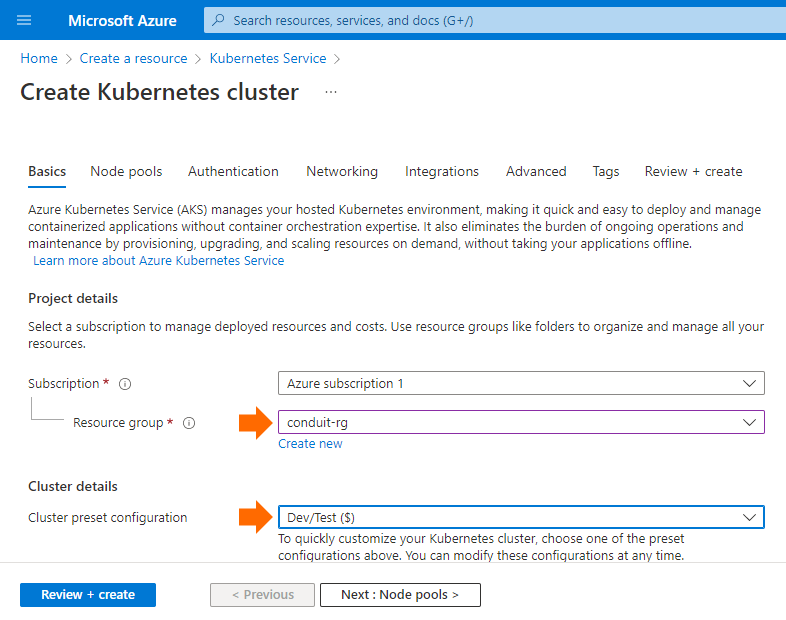
Task: Show Resource group info tooltip icon
Action: (x=189, y=423)
